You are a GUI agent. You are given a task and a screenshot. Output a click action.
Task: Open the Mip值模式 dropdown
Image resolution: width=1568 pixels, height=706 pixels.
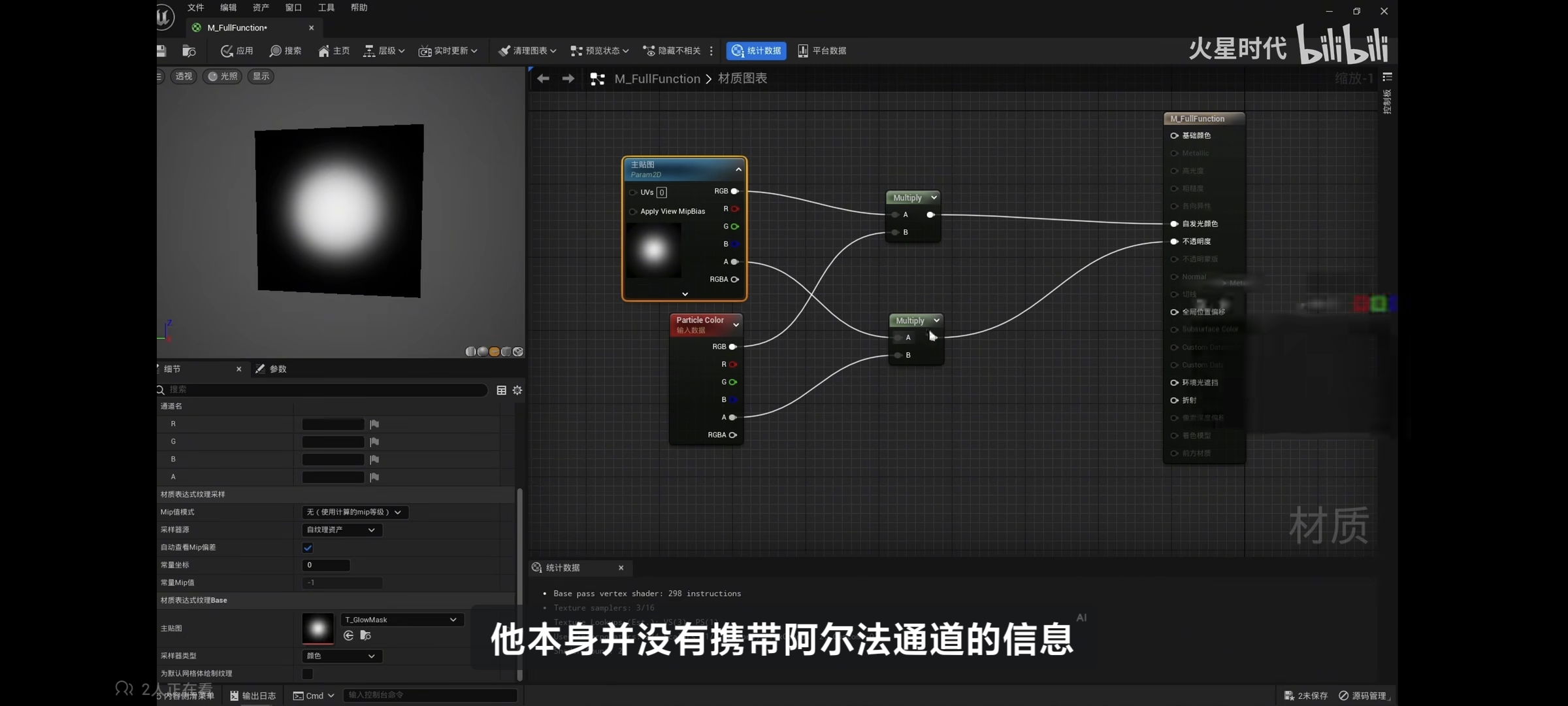355,513
